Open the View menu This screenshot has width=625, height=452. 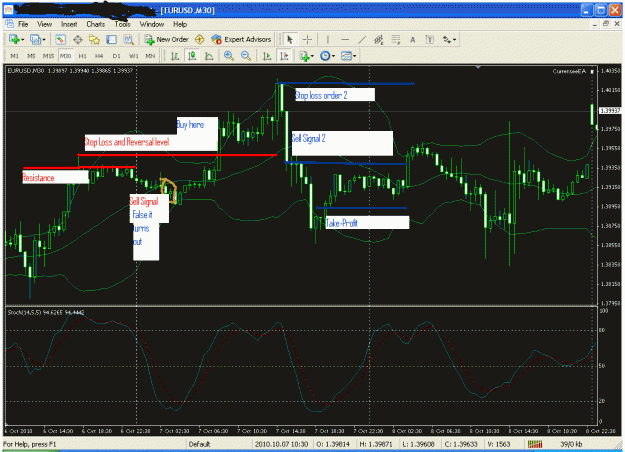point(45,24)
